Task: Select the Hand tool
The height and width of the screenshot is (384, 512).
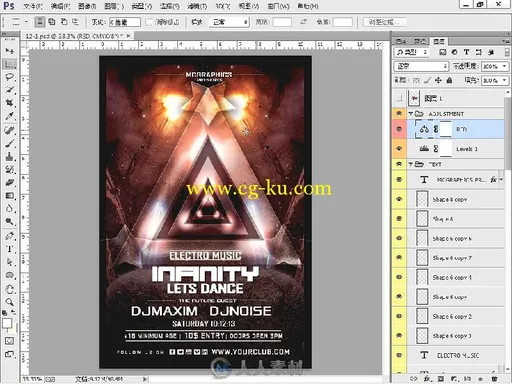Action: tap(9, 289)
